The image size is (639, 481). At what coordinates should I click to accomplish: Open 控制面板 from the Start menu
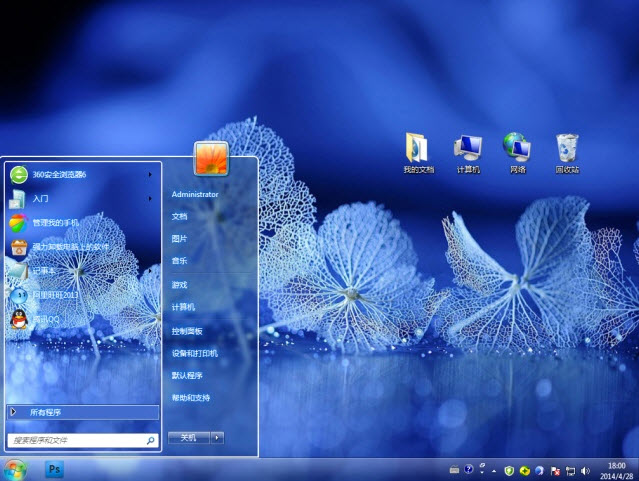tap(187, 331)
